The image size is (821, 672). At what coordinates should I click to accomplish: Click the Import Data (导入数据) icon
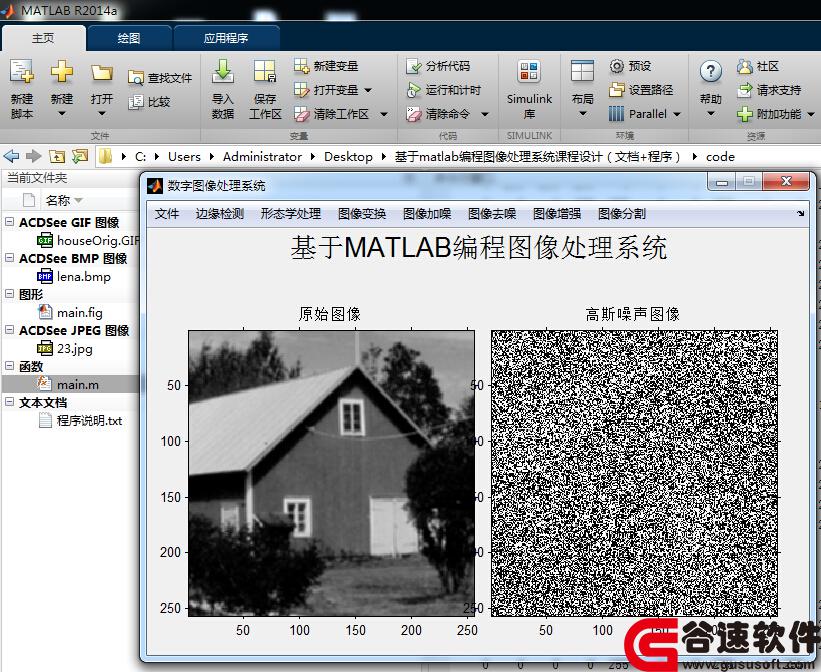[x=223, y=72]
